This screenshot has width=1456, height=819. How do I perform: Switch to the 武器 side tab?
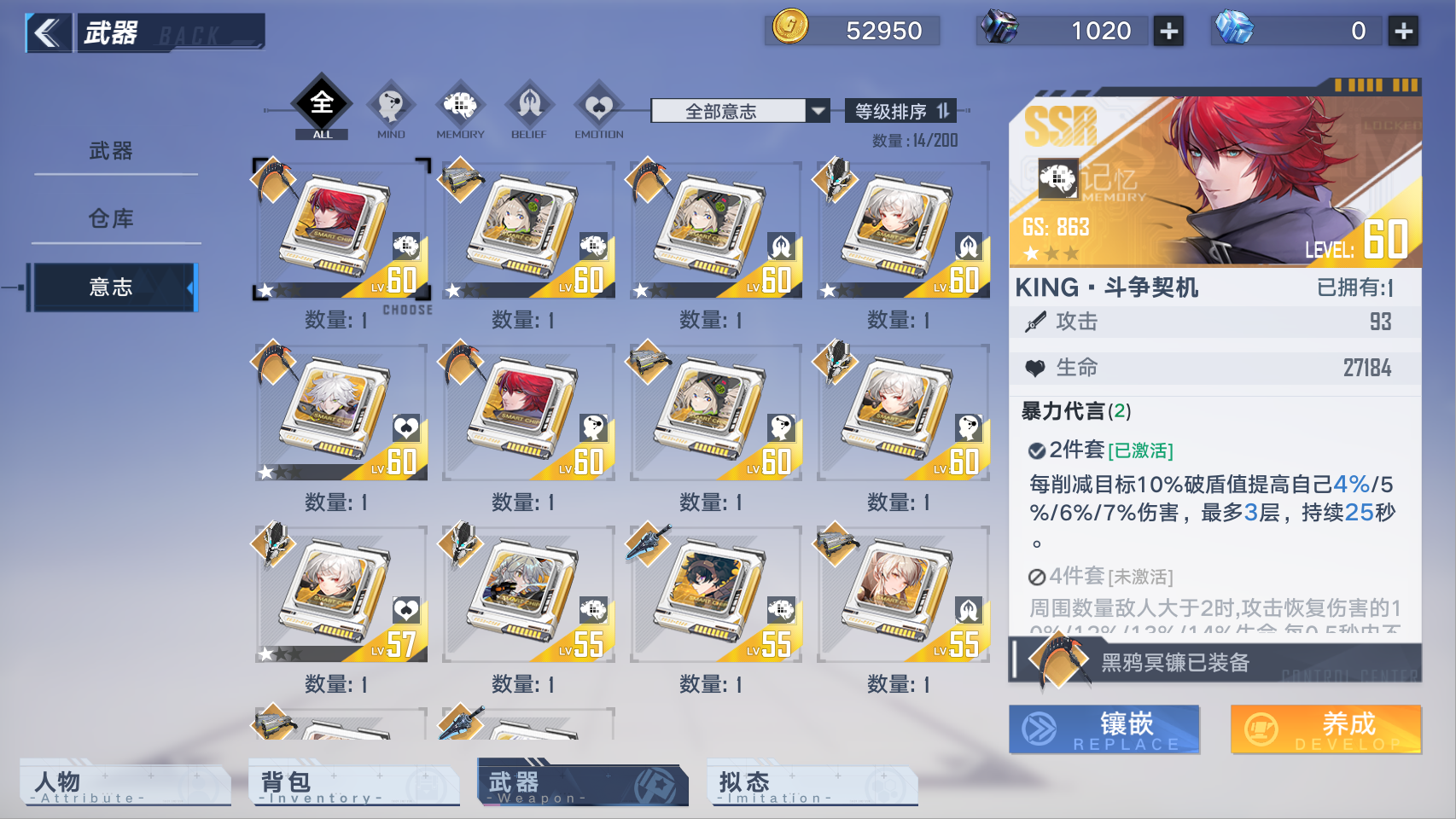pyautogui.click(x=112, y=151)
